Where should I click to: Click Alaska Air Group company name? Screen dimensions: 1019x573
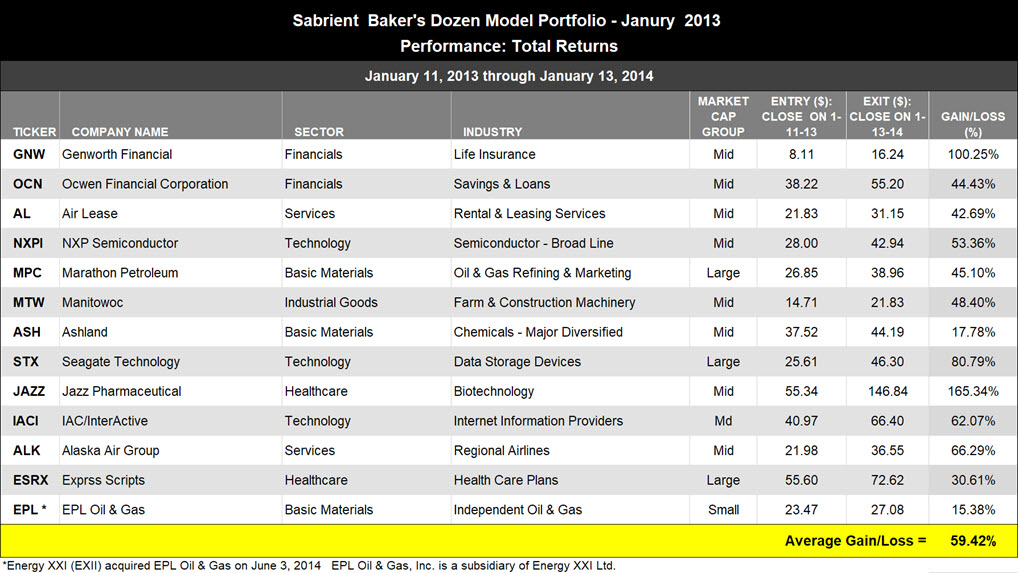pos(110,451)
